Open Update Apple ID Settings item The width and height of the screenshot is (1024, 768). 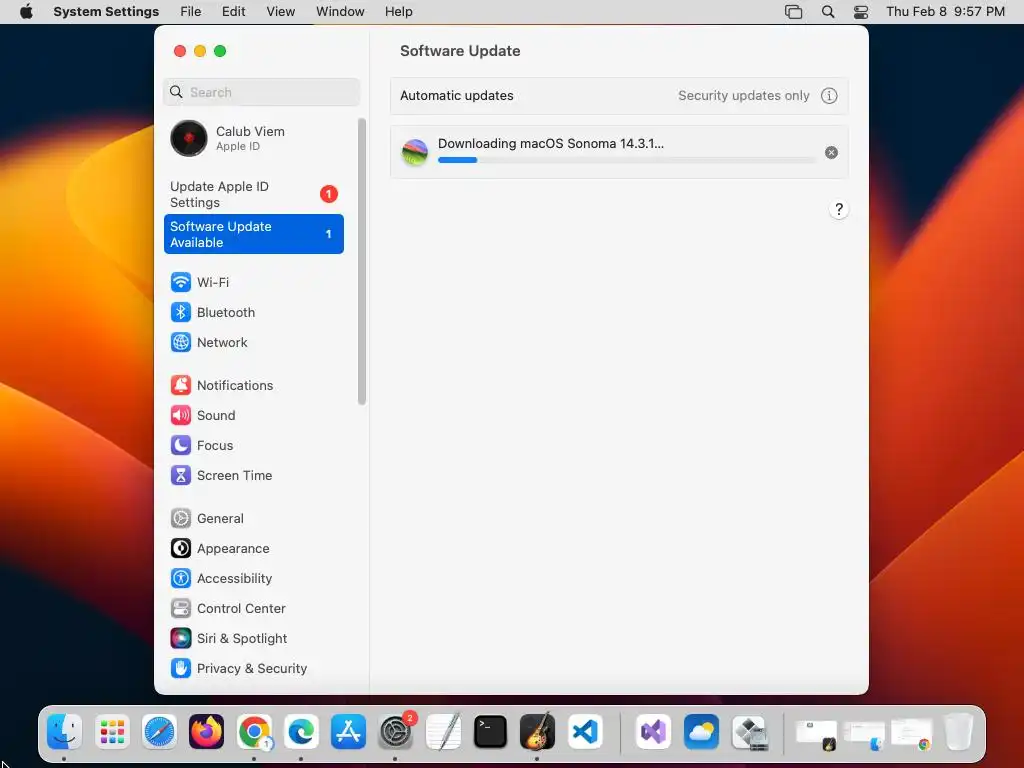click(x=253, y=195)
